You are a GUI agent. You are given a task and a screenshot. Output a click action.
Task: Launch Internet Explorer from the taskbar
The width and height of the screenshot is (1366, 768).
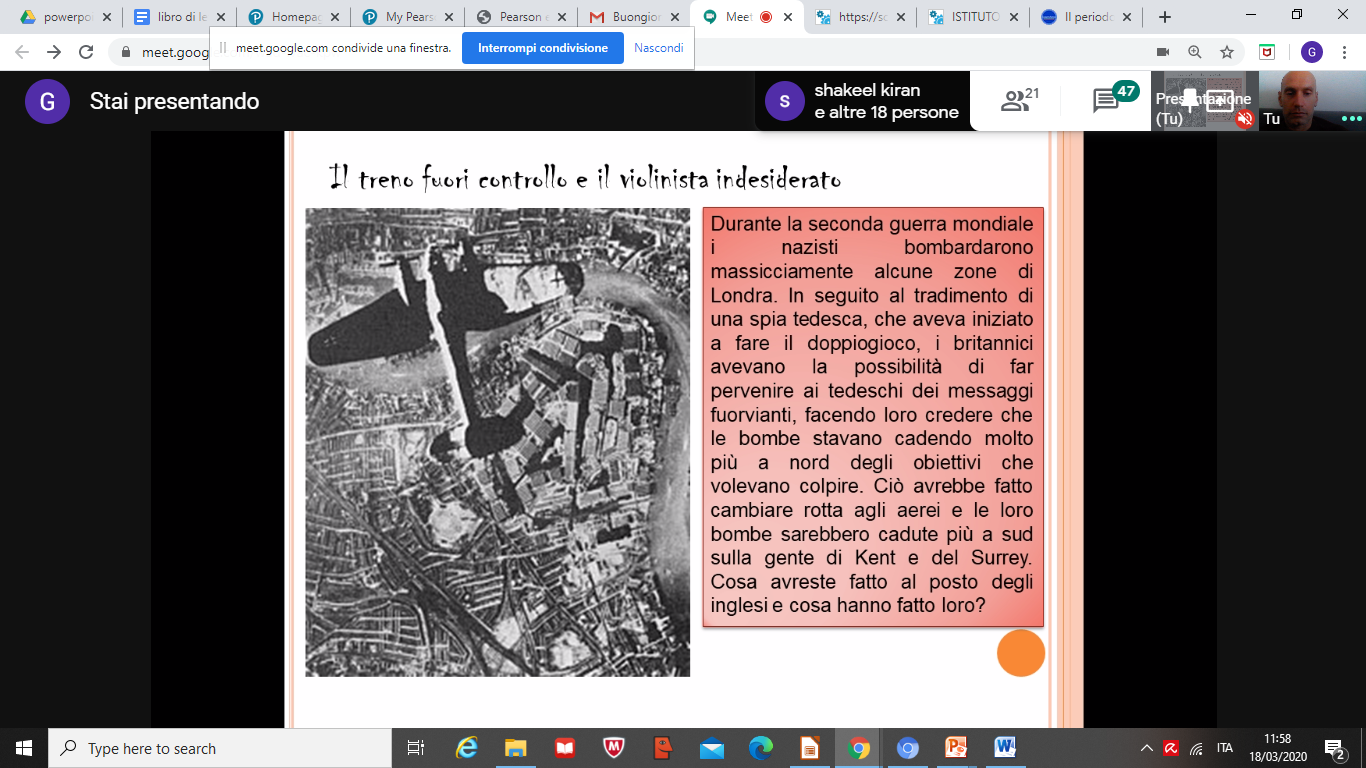point(467,748)
